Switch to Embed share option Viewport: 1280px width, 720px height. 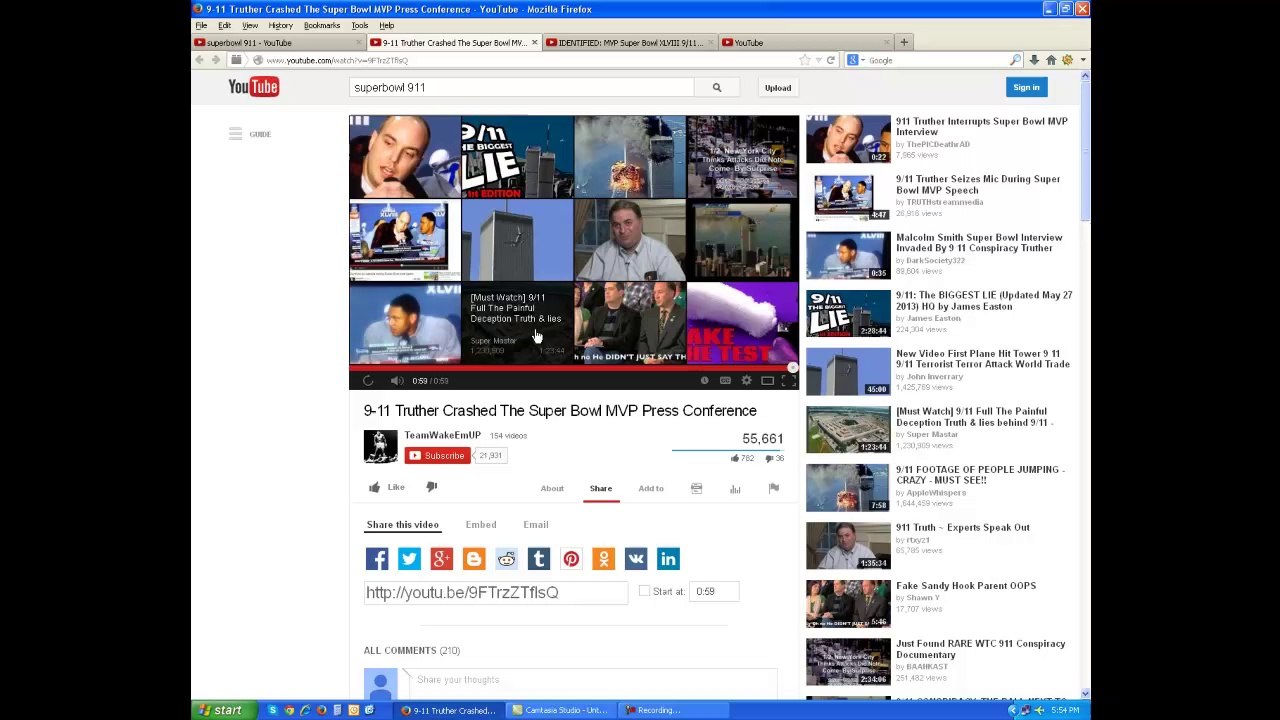pos(481,524)
